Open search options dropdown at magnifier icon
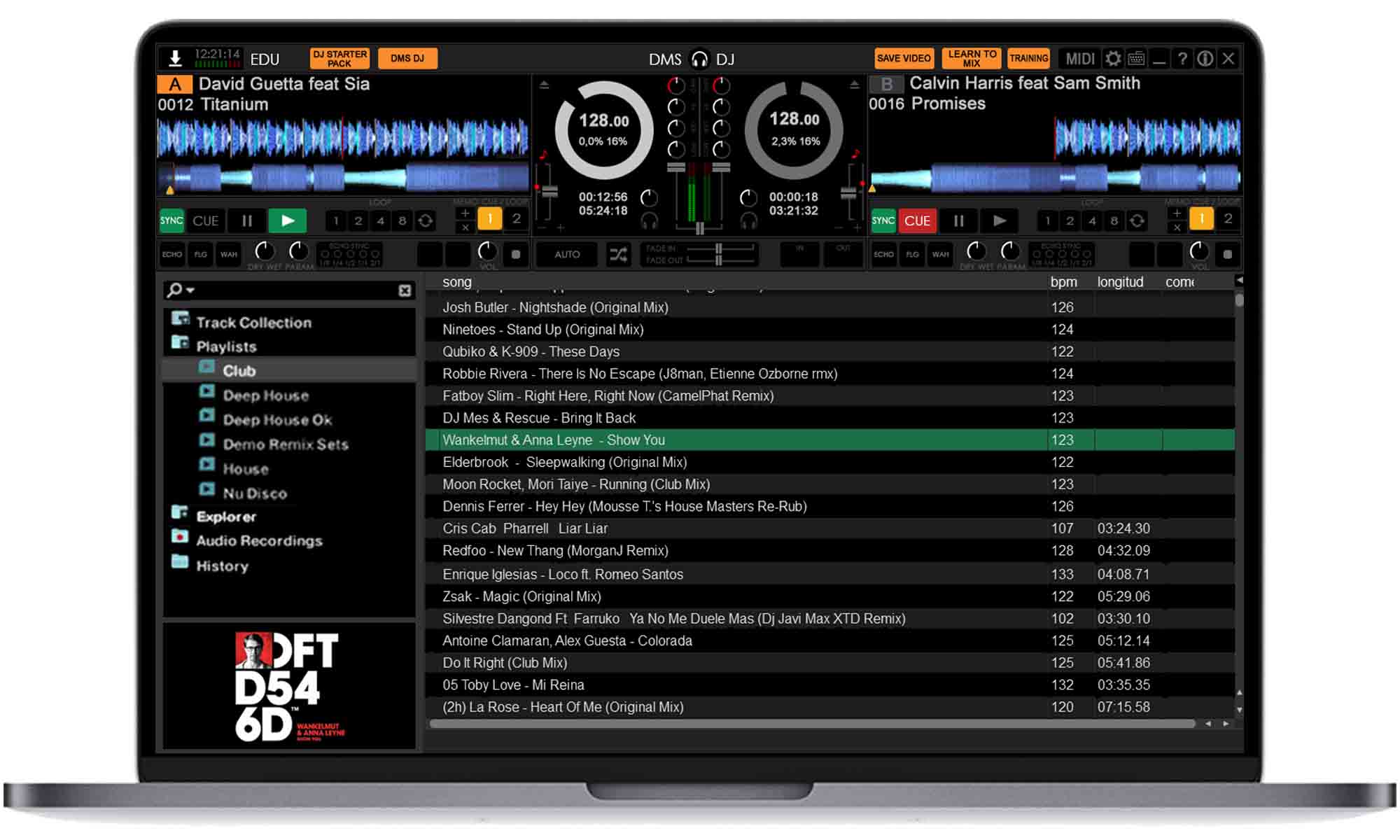 point(179,289)
